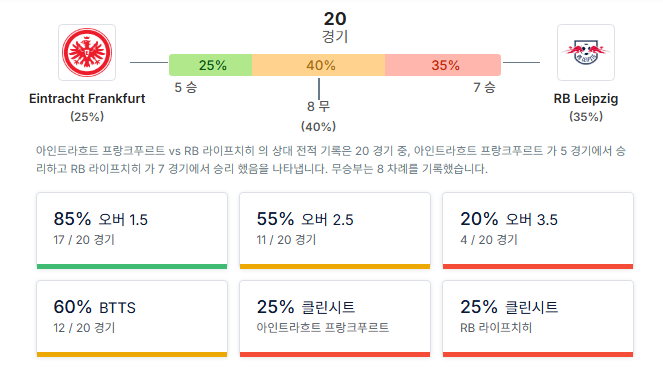Click the 85% 오버 1.5 stat card
The image size is (663, 367).
132,230
